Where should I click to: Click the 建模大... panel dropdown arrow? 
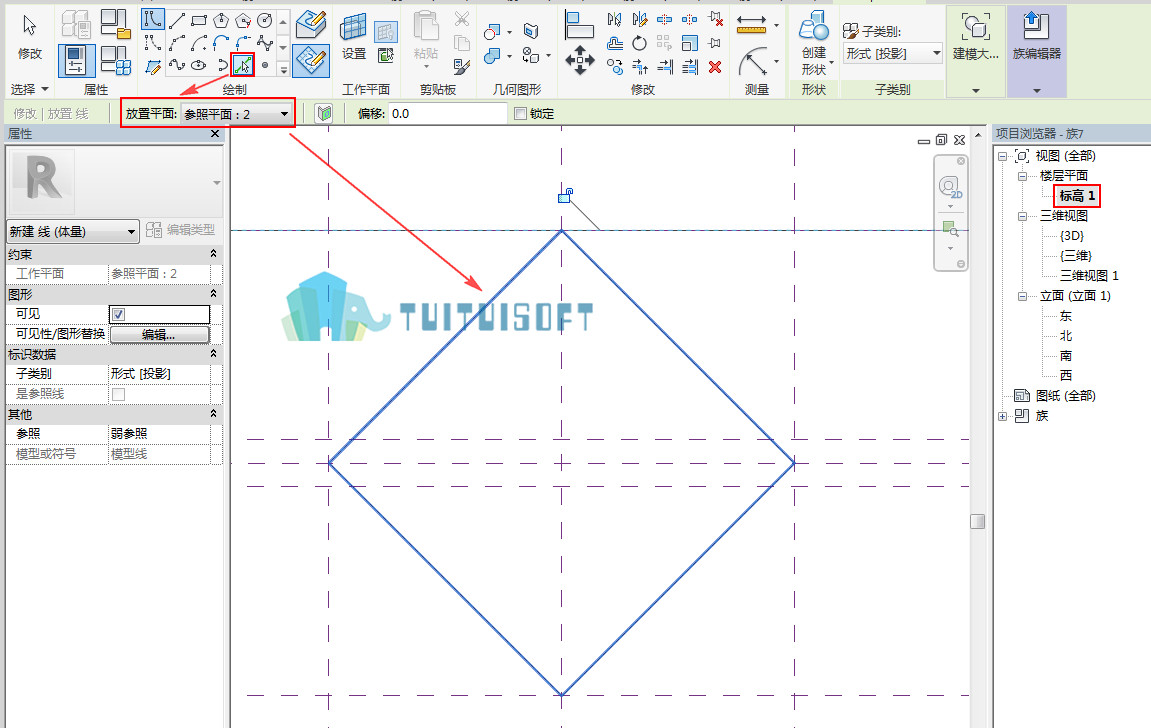point(976,90)
